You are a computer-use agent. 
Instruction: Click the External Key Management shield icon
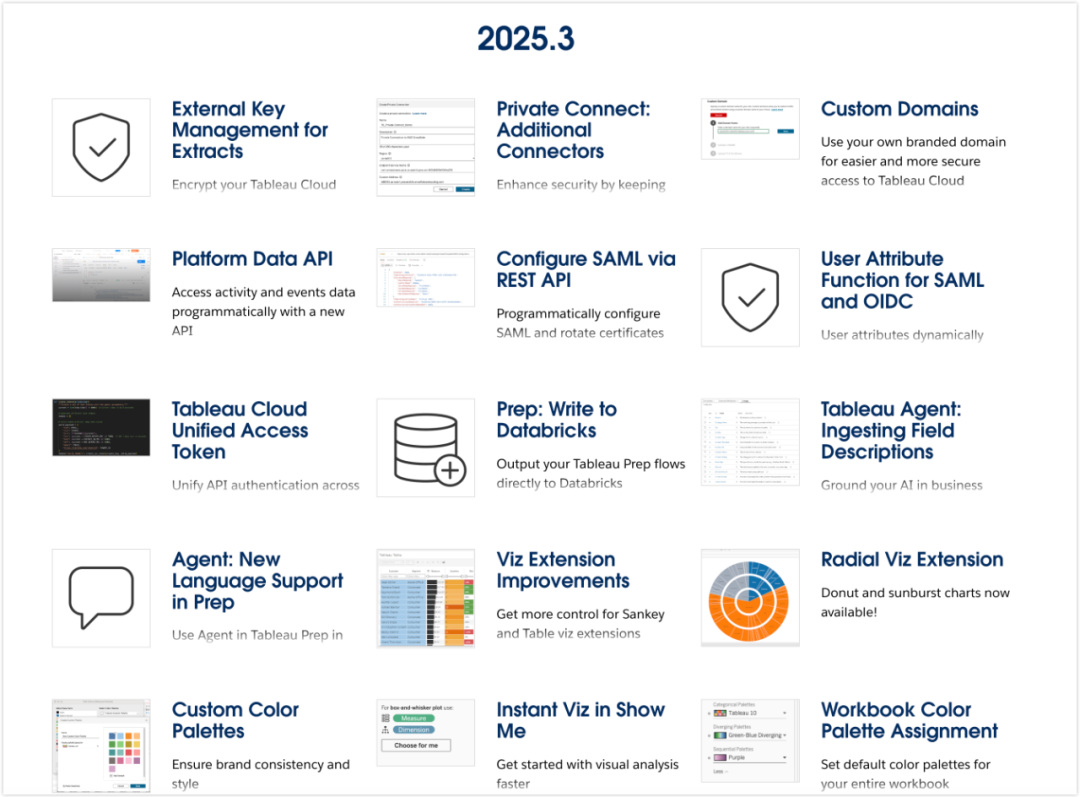point(101,147)
